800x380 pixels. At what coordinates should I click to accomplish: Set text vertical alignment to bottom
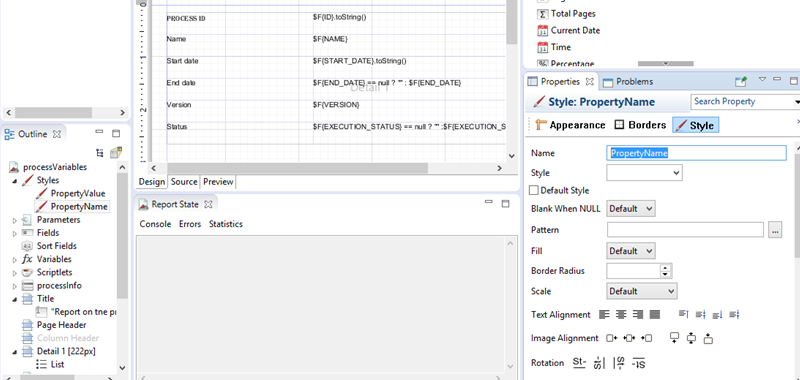click(x=717, y=314)
